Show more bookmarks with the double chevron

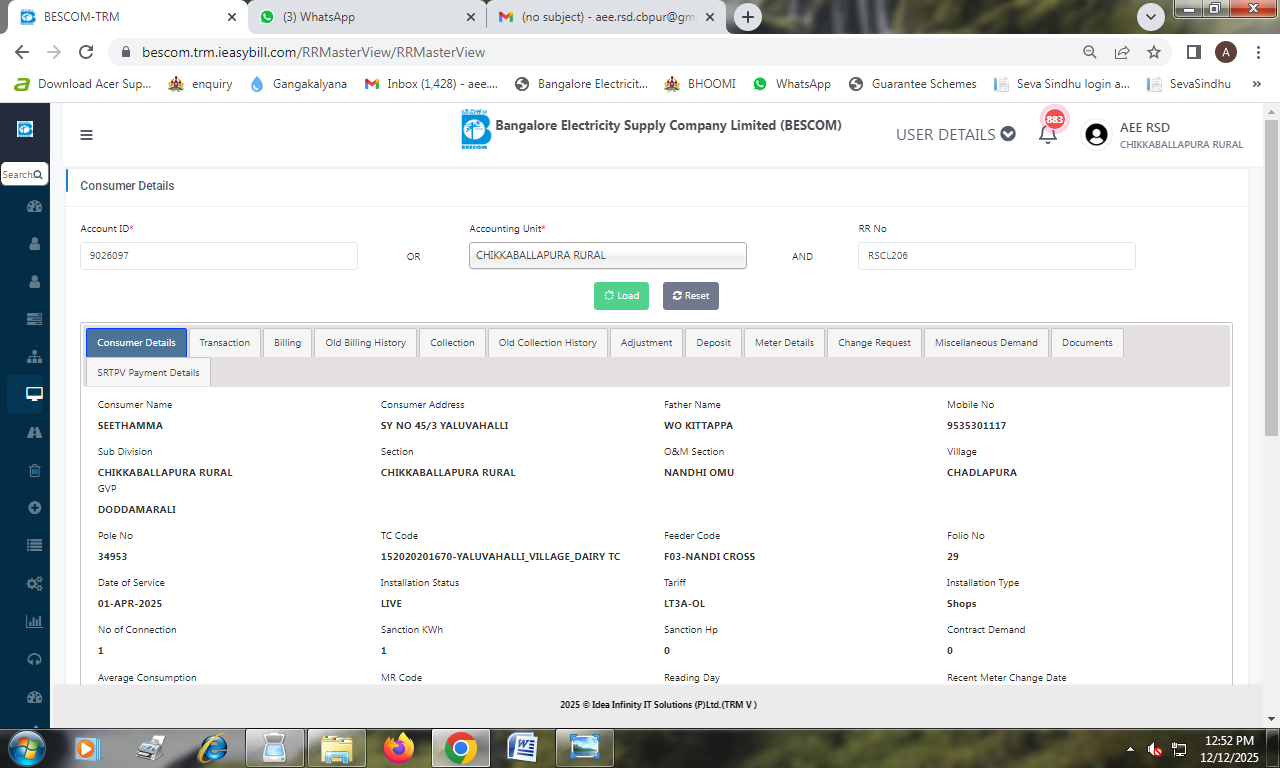(1257, 84)
